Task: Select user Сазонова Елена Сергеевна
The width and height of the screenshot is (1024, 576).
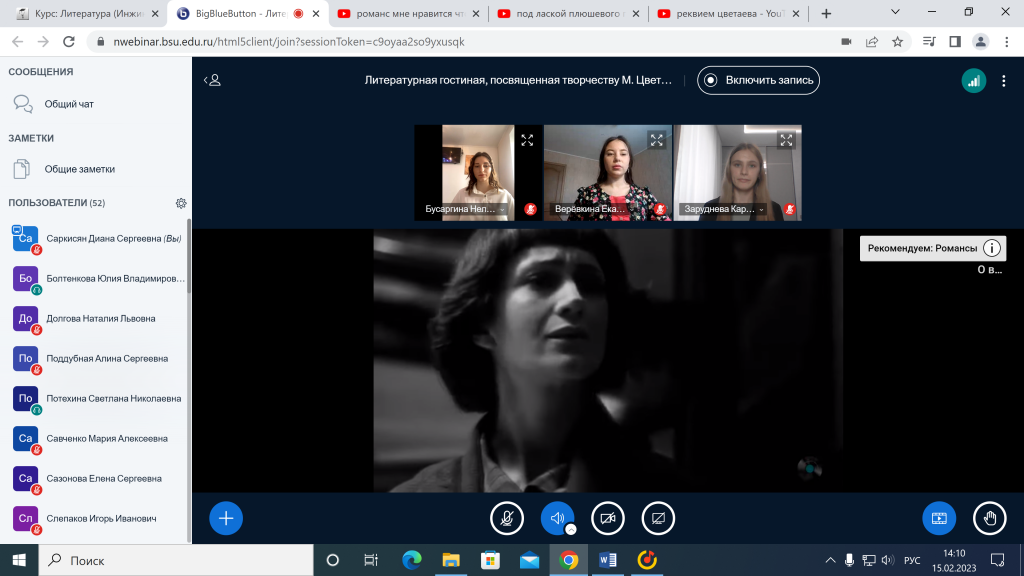Action: tap(98, 479)
